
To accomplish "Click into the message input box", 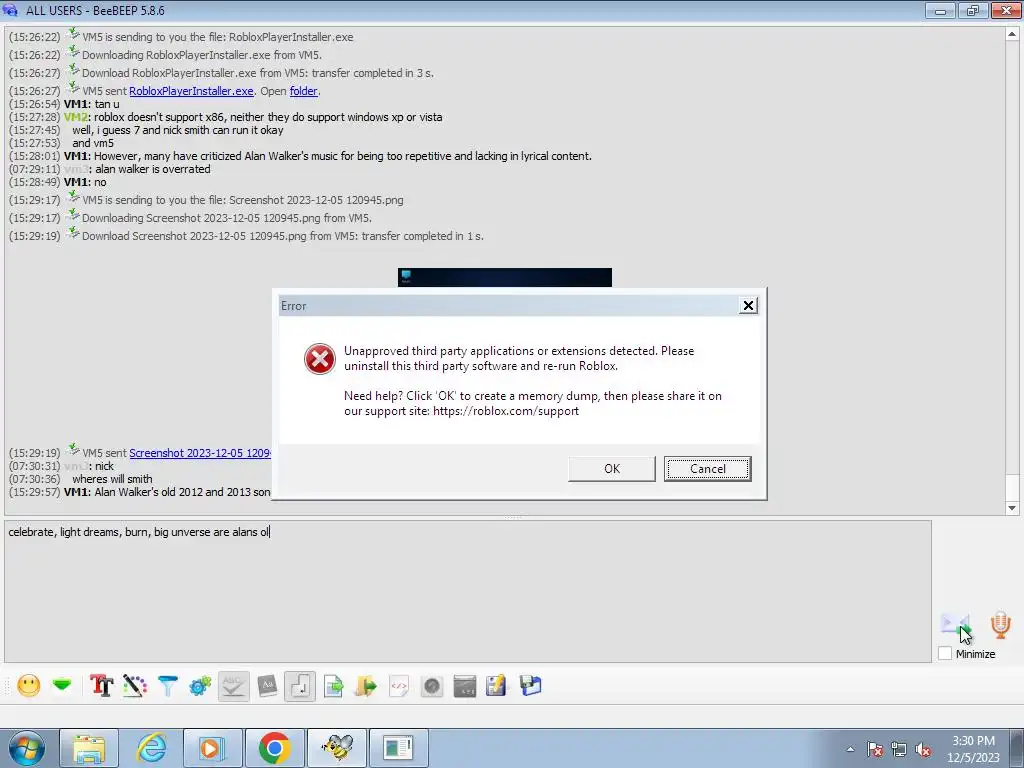I will pos(468,592).
